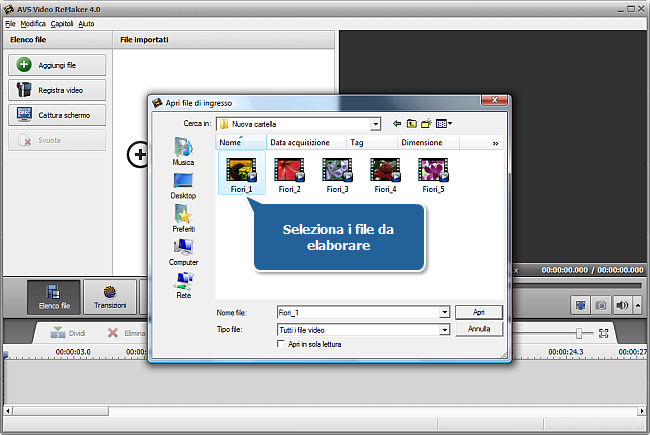650x435 pixels.
Task: Go to Musica location in dialog sidebar
Action: coord(183,151)
